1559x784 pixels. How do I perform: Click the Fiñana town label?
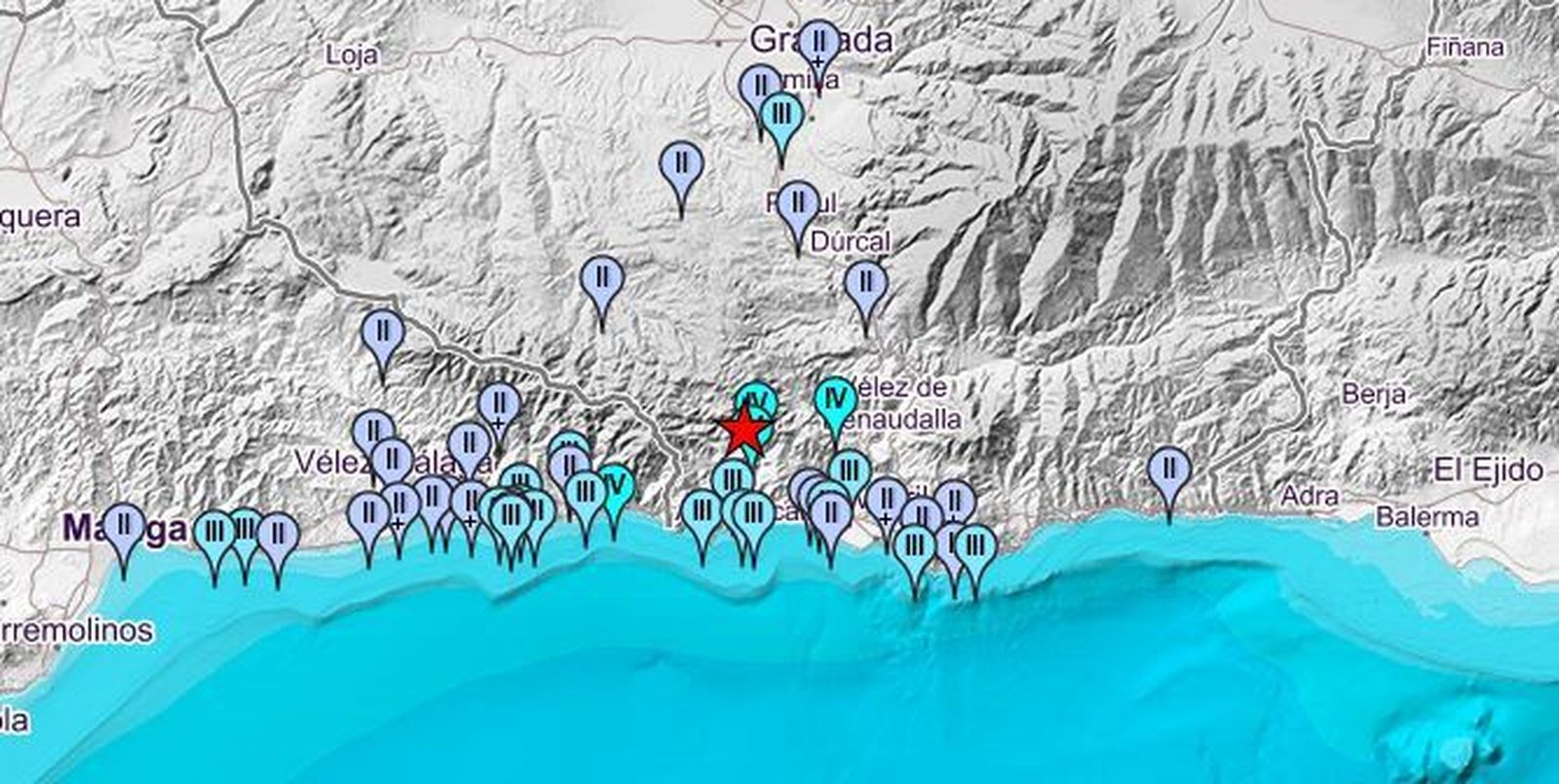pyautogui.click(x=1465, y=47)
